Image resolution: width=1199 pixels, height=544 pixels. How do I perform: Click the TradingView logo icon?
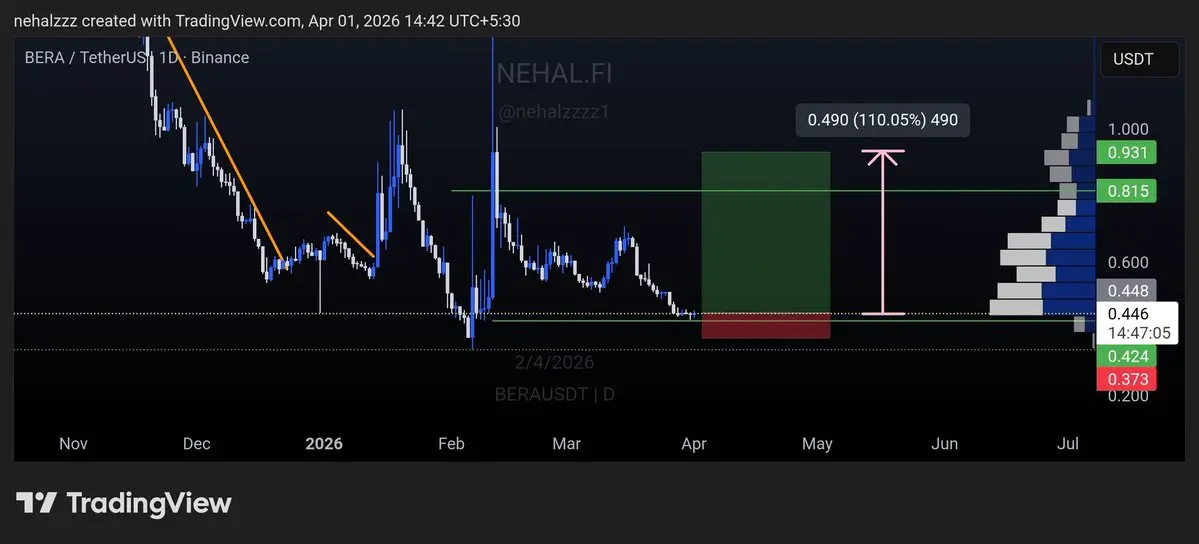[x=36, y=503]
